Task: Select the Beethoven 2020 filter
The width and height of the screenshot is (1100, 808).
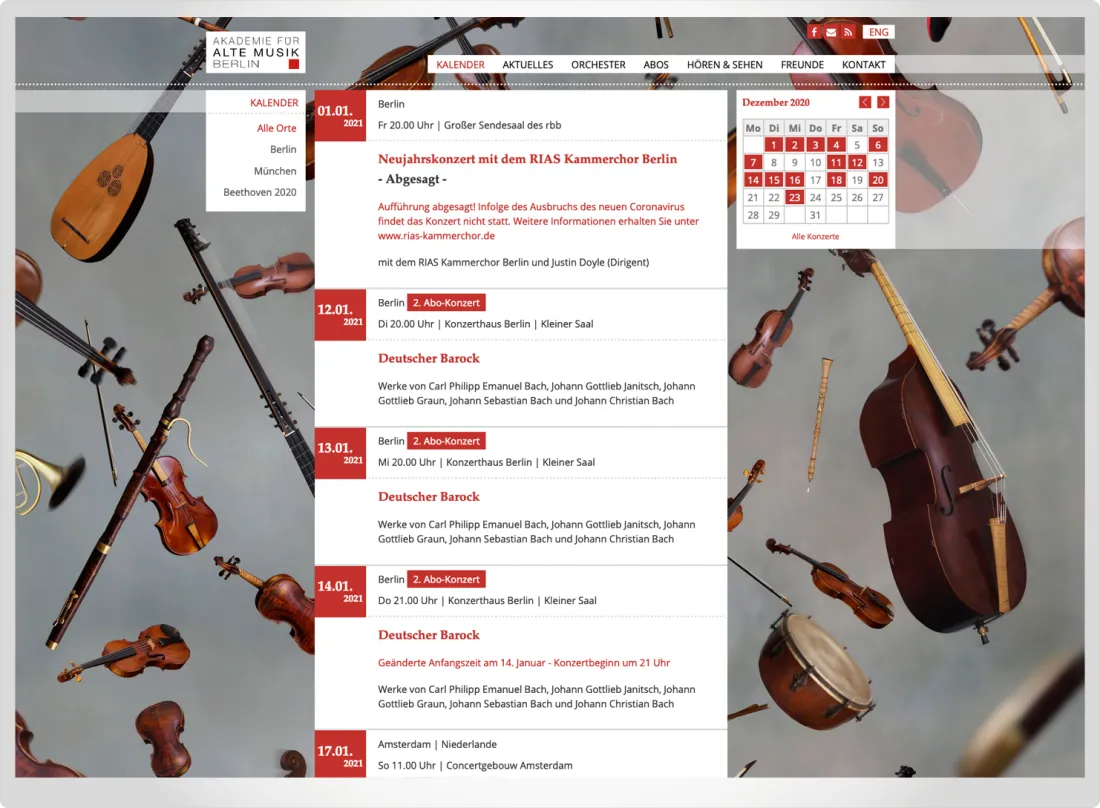Action: point(260,192)
